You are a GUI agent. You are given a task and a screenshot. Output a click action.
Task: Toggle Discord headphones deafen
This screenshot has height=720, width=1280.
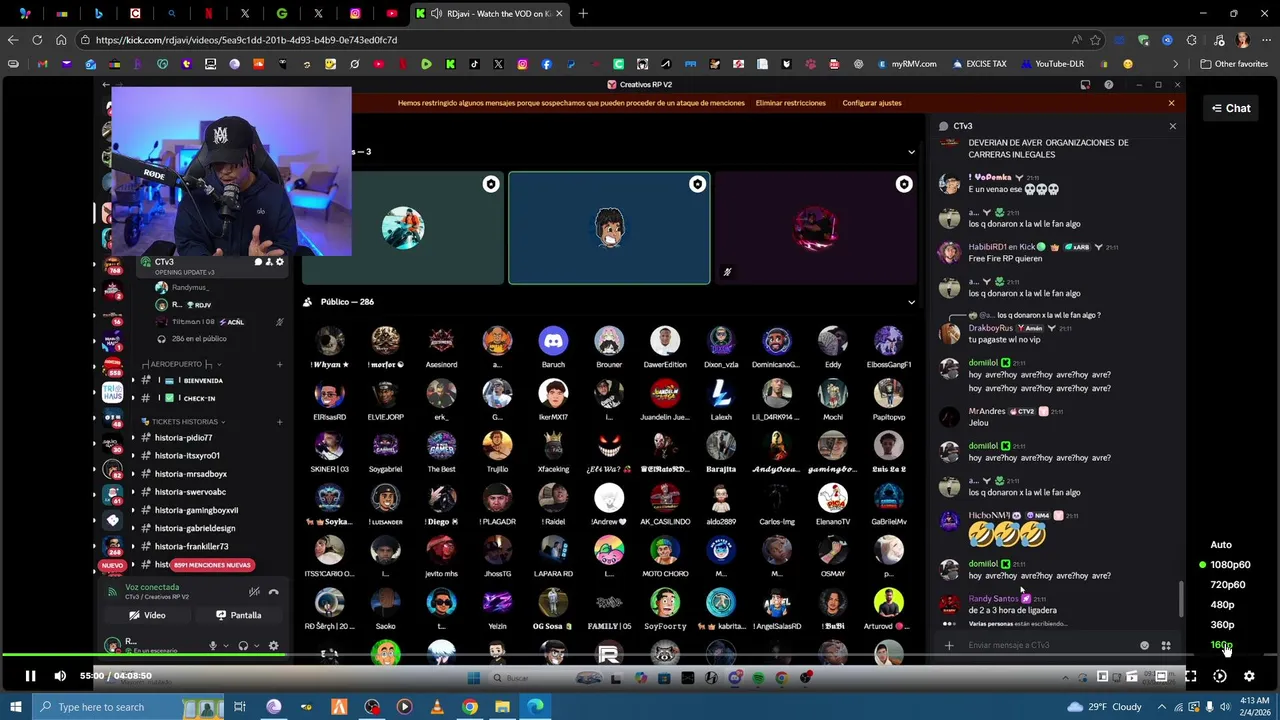243,646
